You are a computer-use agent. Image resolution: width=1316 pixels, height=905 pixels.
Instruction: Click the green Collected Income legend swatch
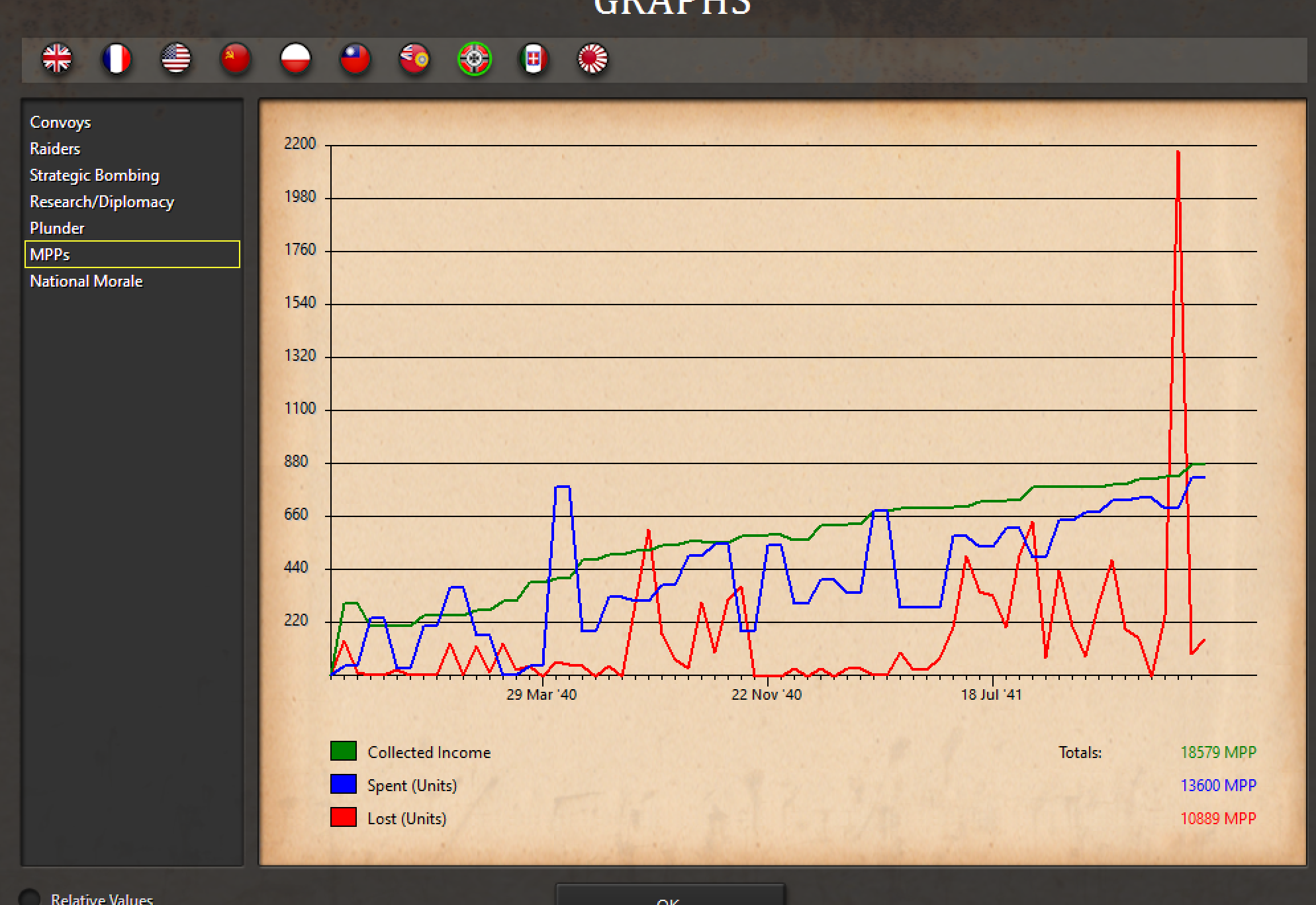(344, 751)
